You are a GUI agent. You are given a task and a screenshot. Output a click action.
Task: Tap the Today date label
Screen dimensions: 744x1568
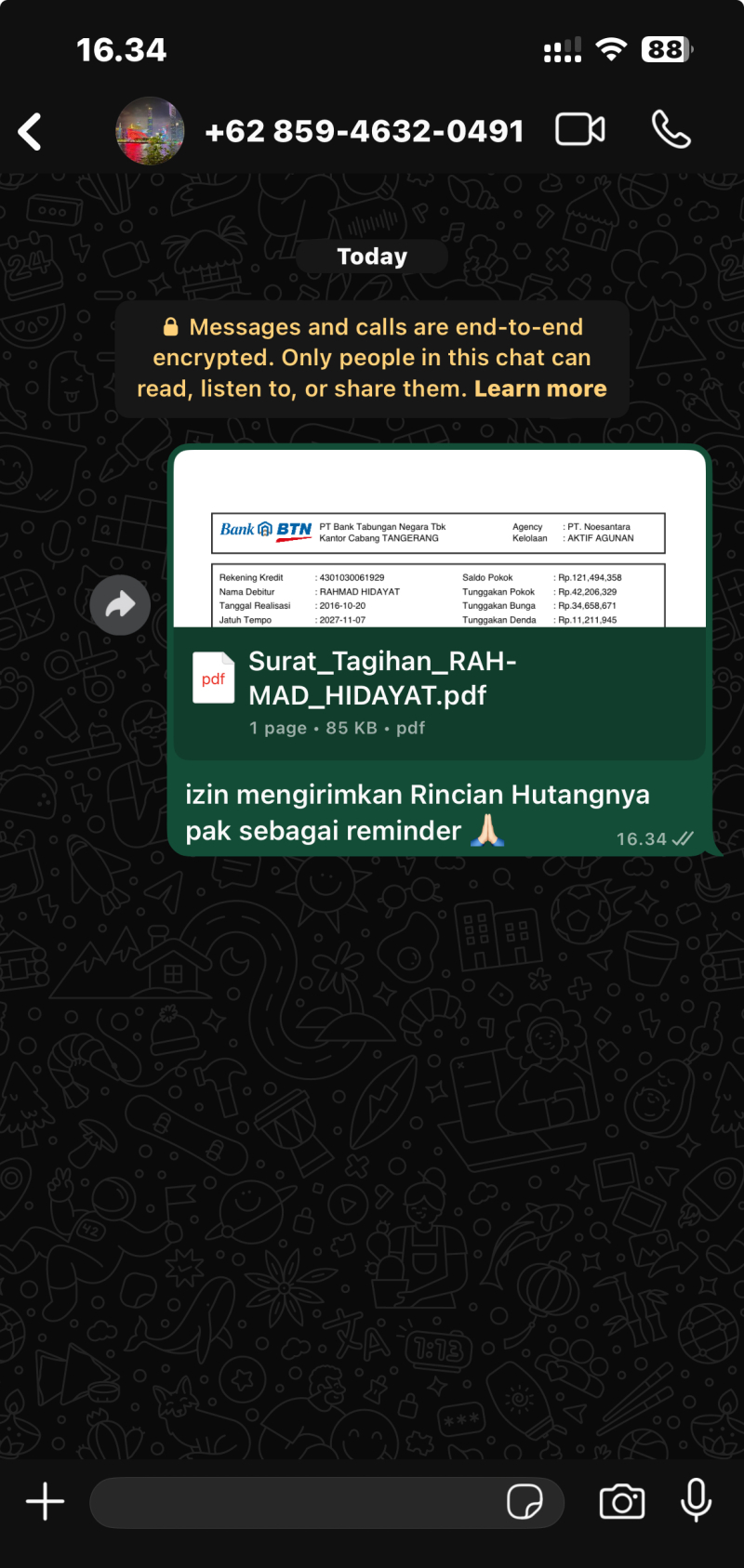(372, 257)
